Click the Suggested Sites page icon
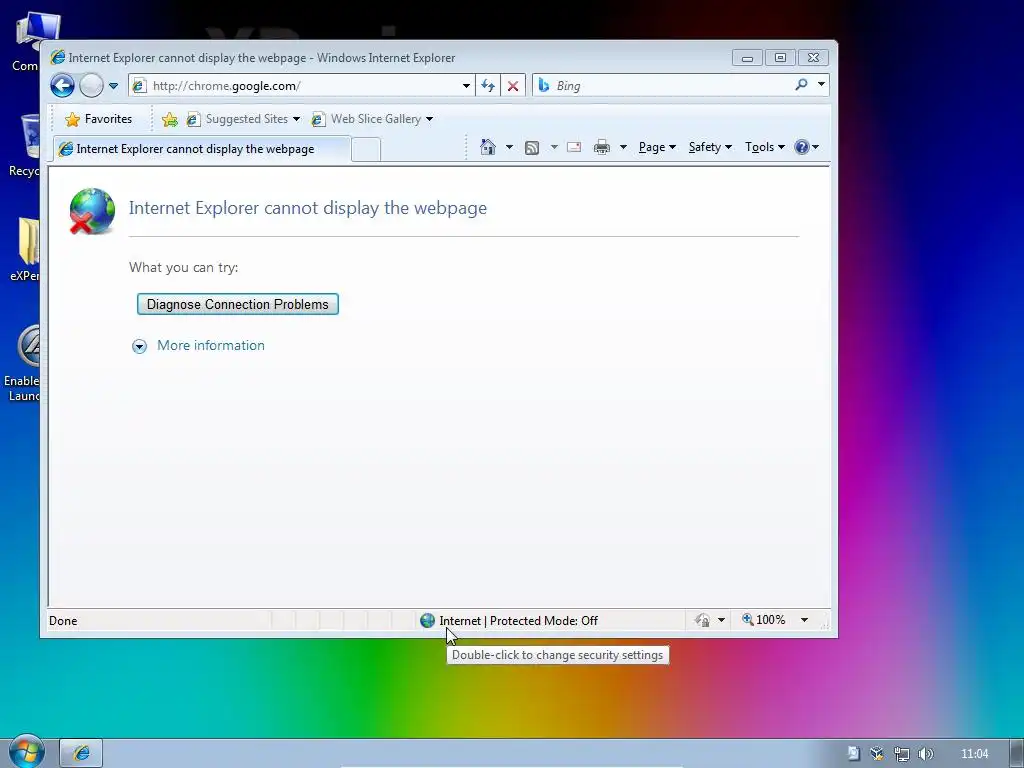Screen dimensions: 1024x768 tap(193, 119)
